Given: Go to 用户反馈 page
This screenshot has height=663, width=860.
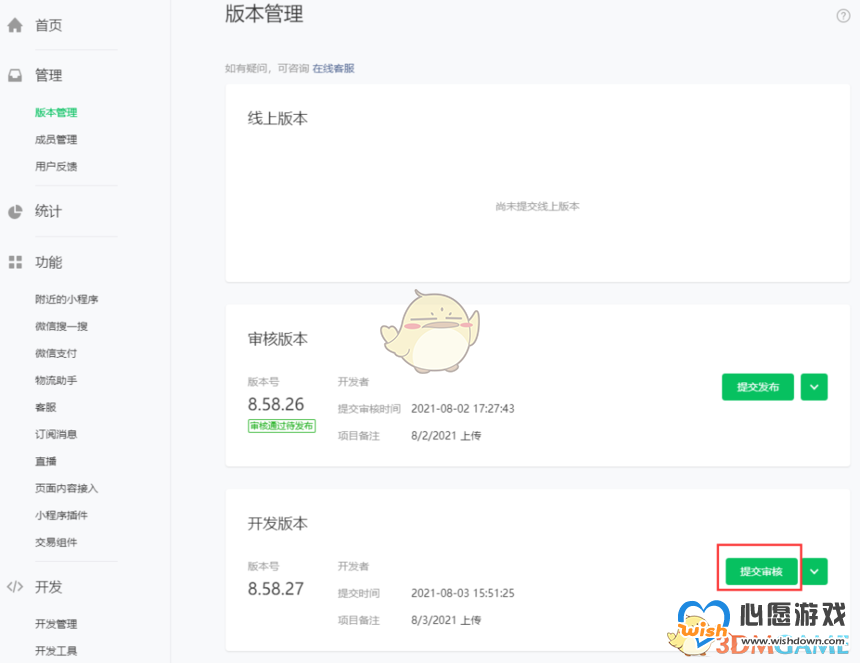Looking at the screenshot, I should point(56,167).
